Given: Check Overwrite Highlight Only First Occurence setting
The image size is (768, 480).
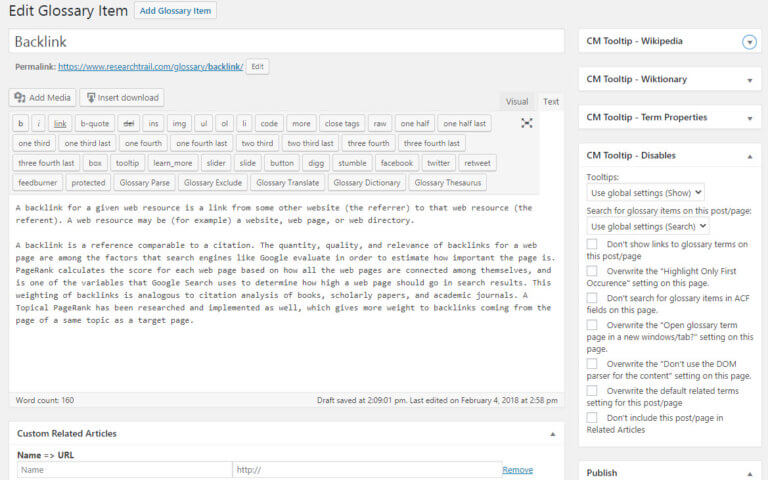Looking at the screenshot, I should pos(592,271).
